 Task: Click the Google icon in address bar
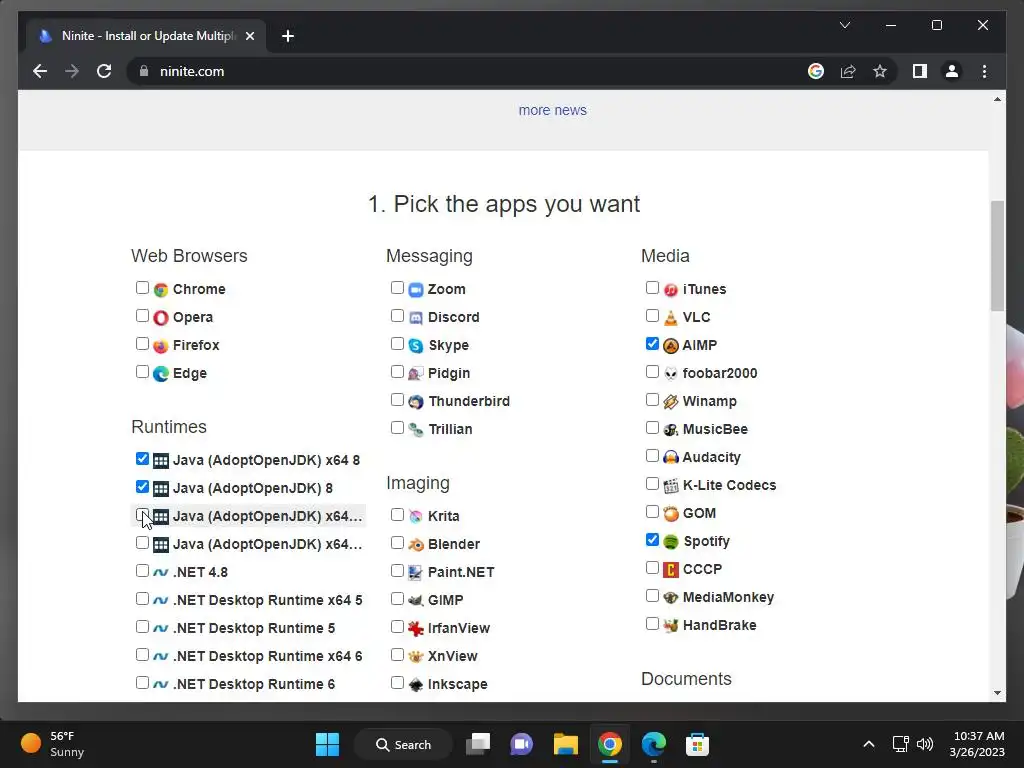[816, 71]
